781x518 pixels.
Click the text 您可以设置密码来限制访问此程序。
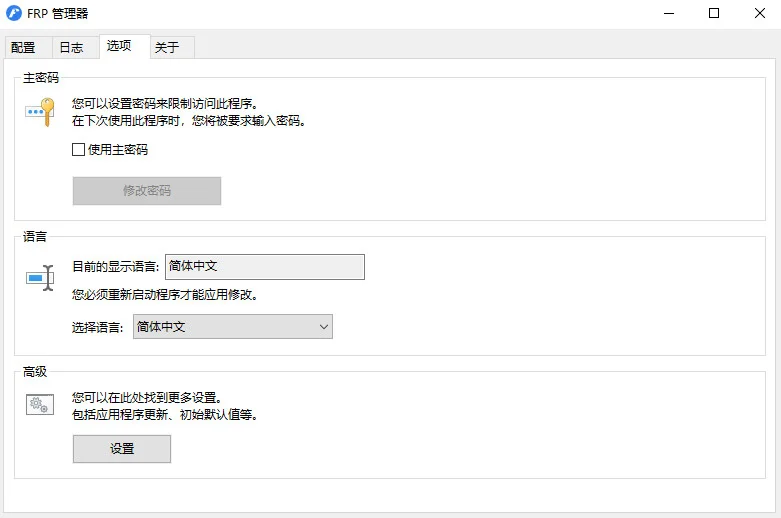point(166,104)
